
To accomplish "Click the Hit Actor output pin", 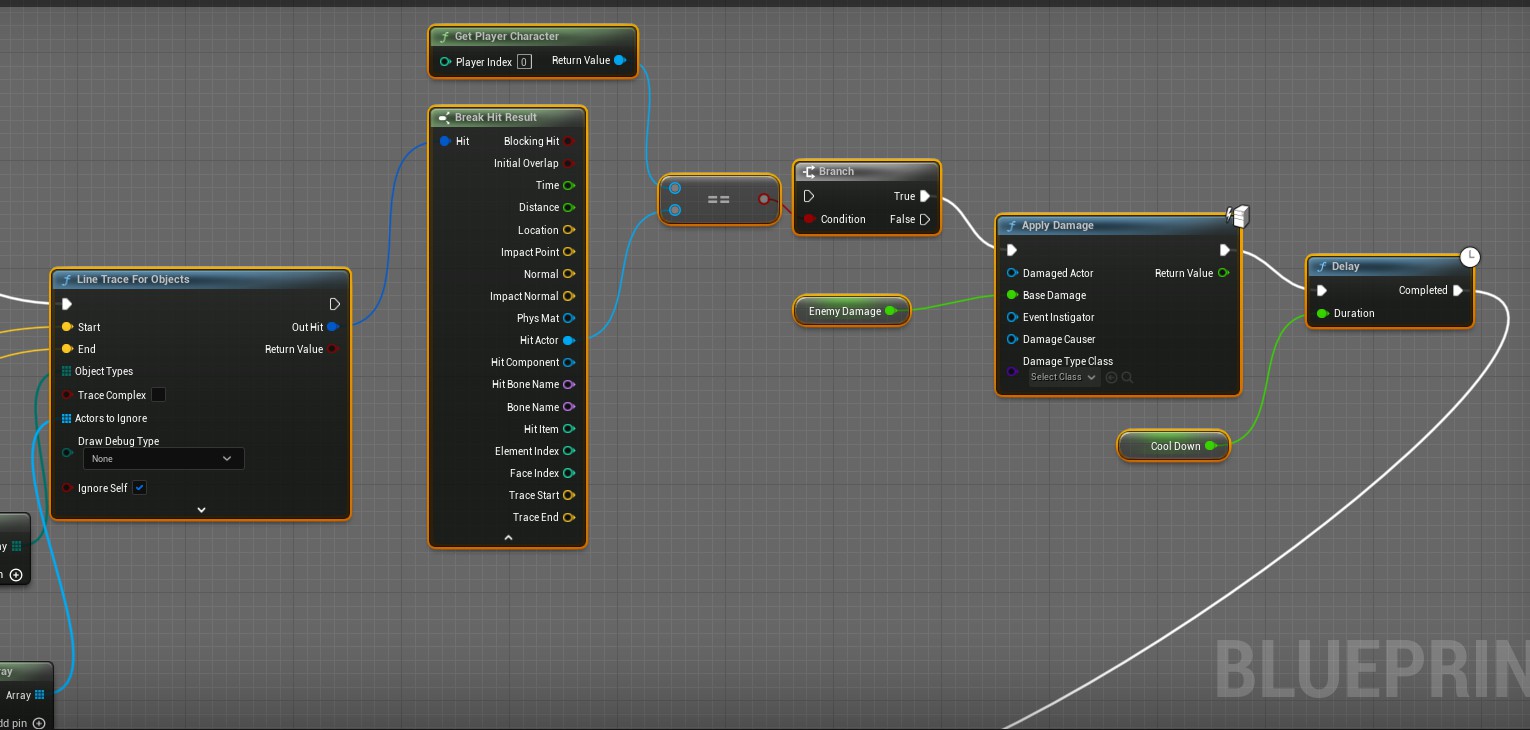I will pyautogui.click(x=568, y=340).
